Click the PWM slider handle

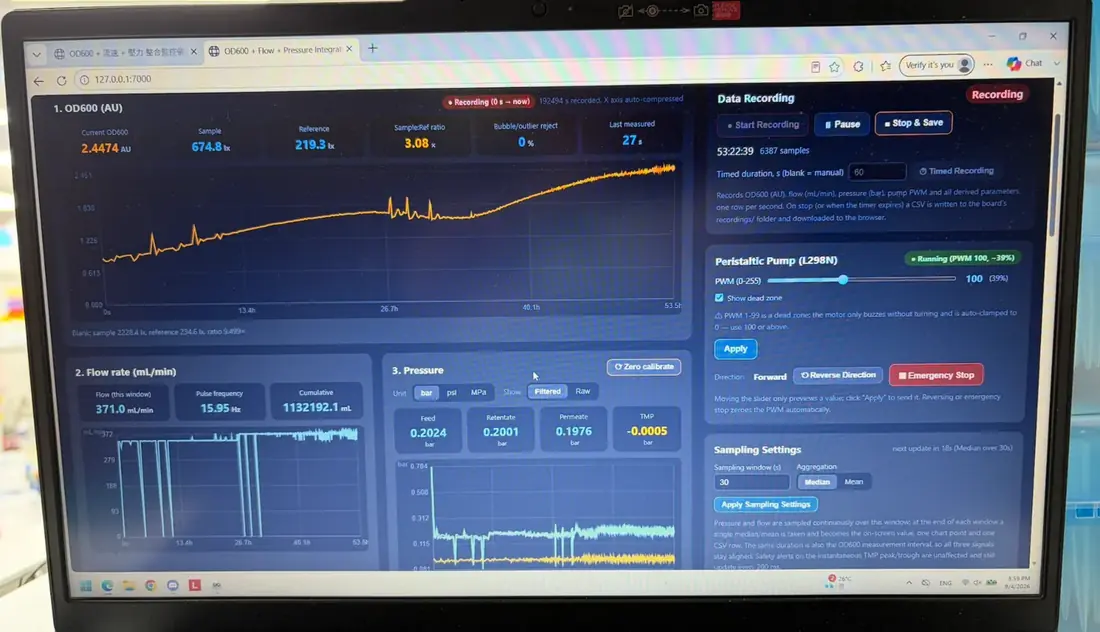[x=843, y=280]
